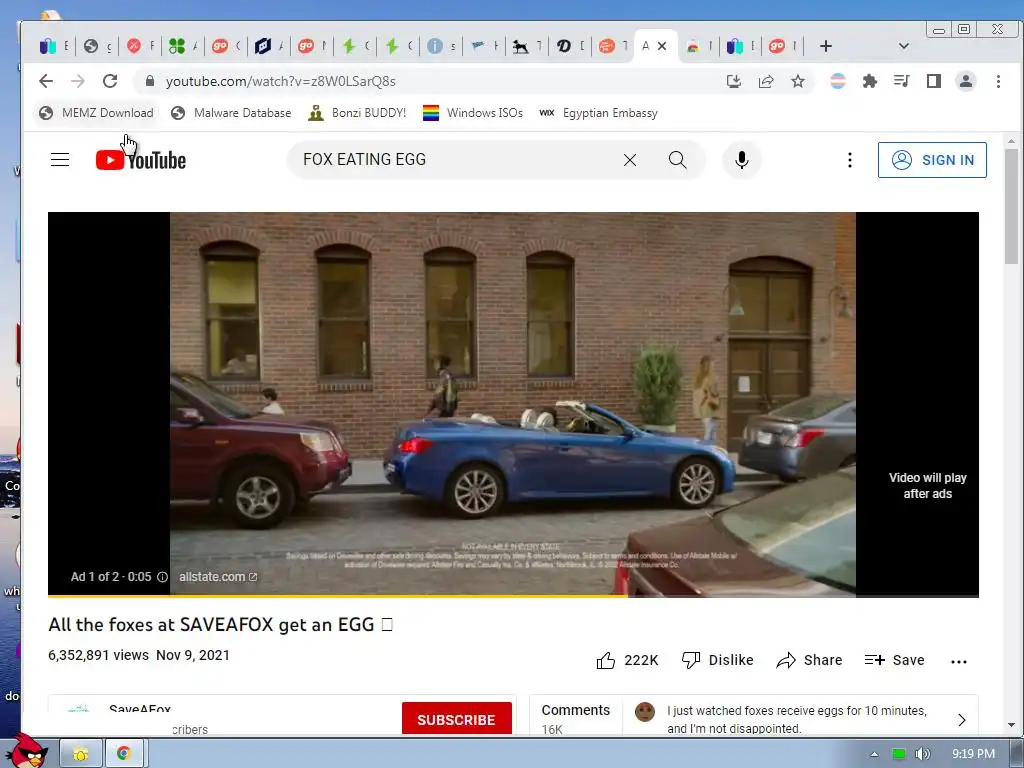View site info via padlock icon
This screenshot has width=1024, height=768.
tap(150, 81)
